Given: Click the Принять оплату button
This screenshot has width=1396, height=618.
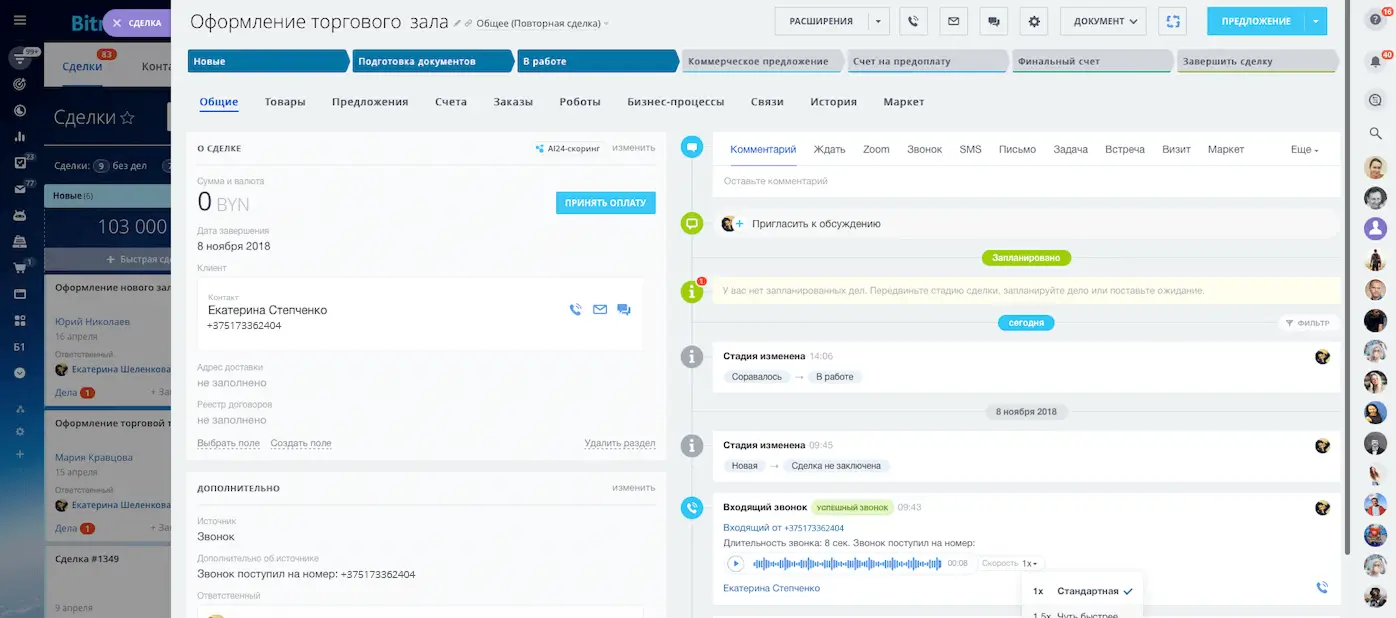Looking at the screenshot, I should coord(605,203).
